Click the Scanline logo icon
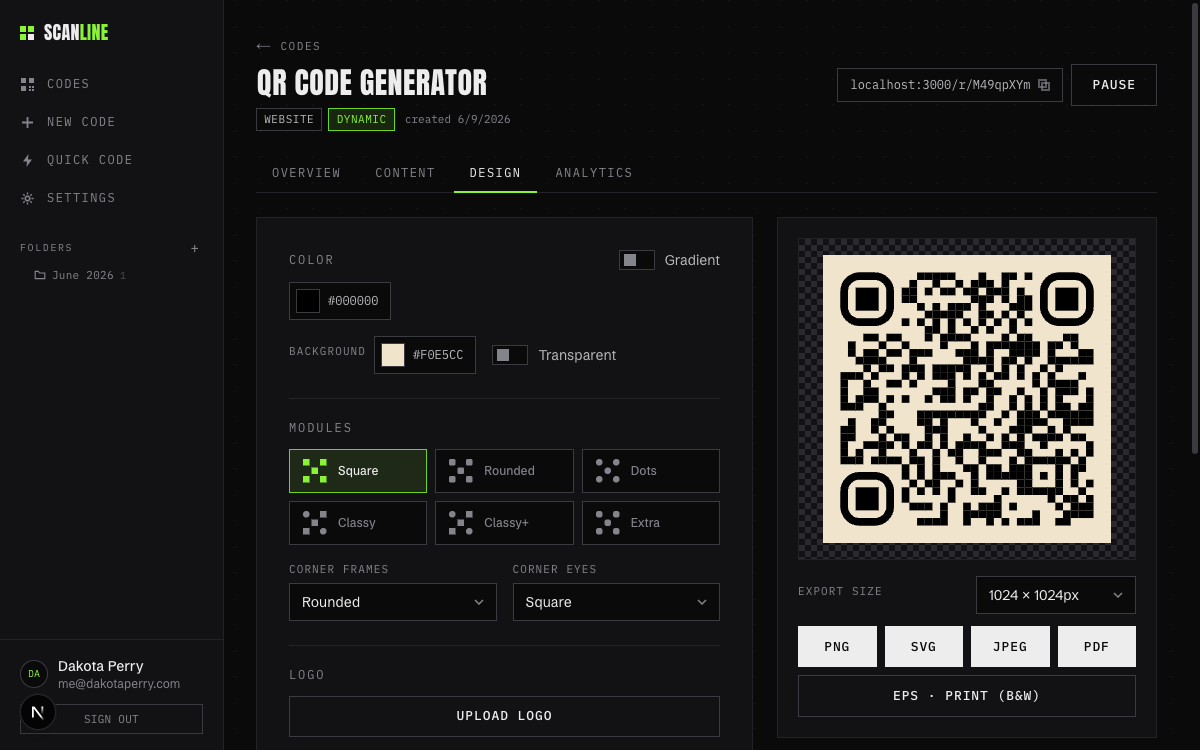This screenshot has height=750, width=1200. click(27, 33)
